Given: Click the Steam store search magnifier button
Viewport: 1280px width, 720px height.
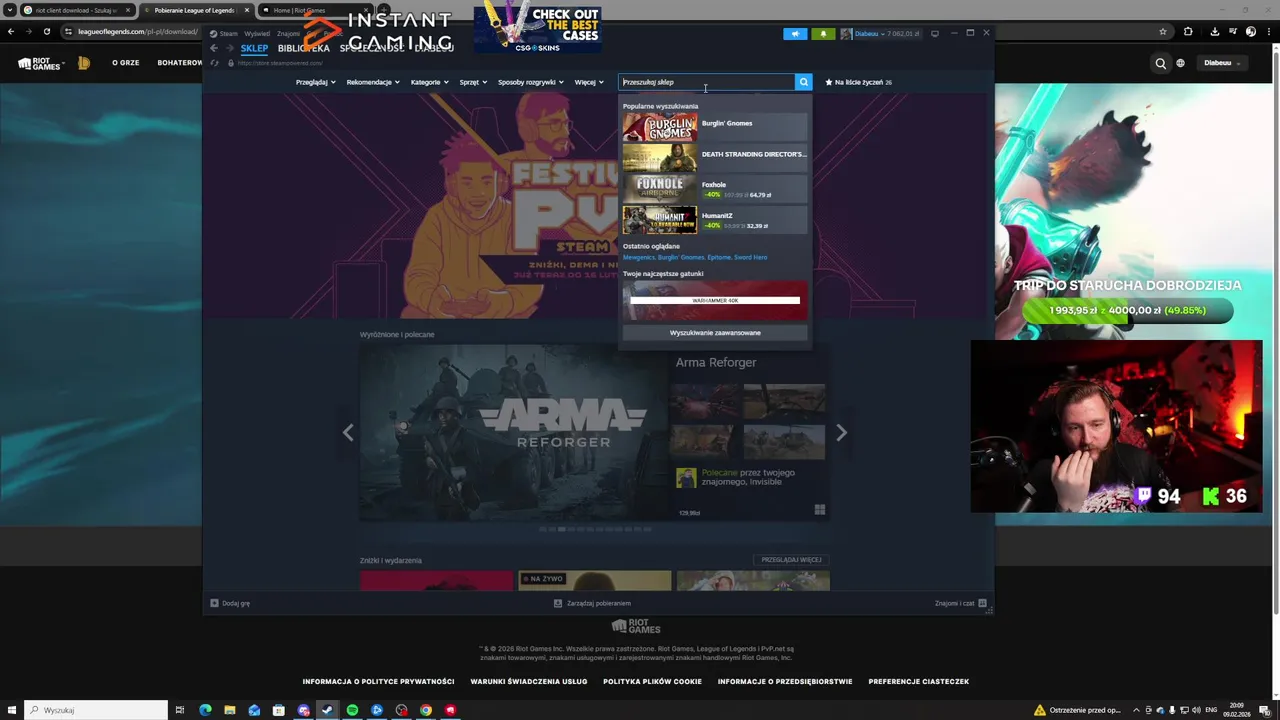Looking at the screenshot, I should pos(803,82).
